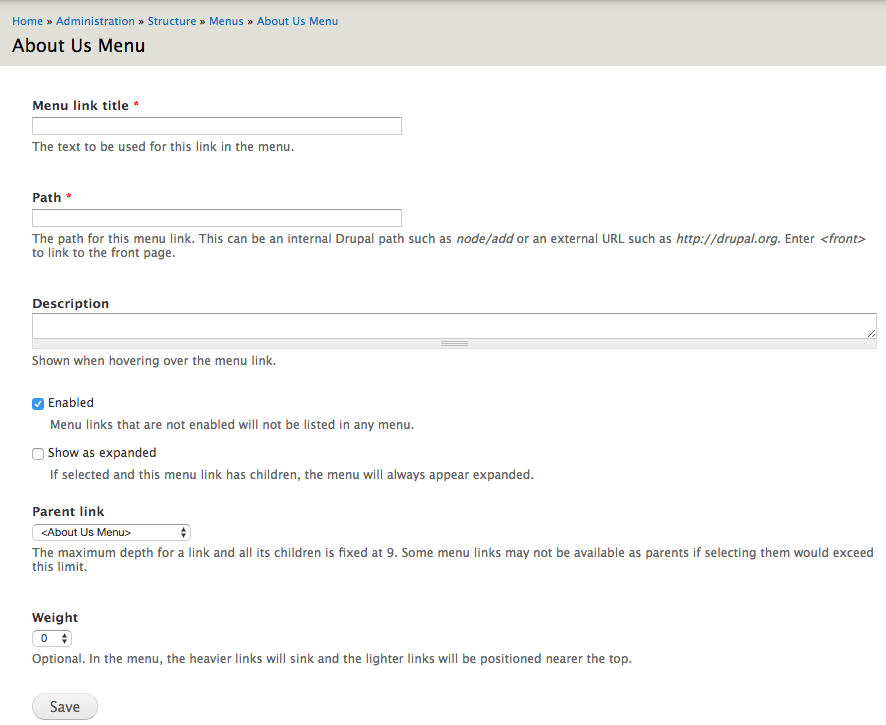Click the Path field label
Screen dimensions: 886x725
tap(46, 198)
